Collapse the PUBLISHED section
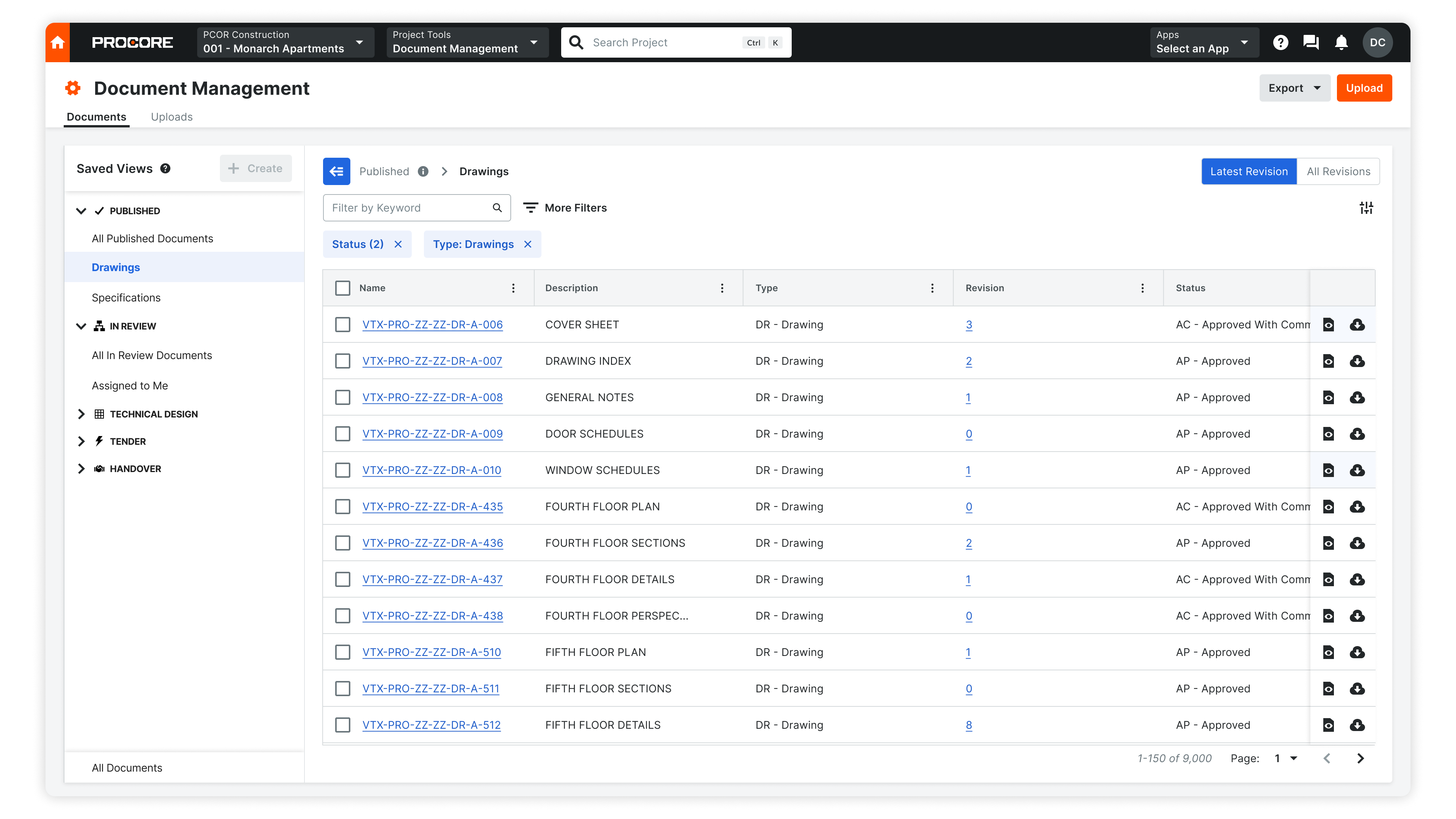 point(82,211)
